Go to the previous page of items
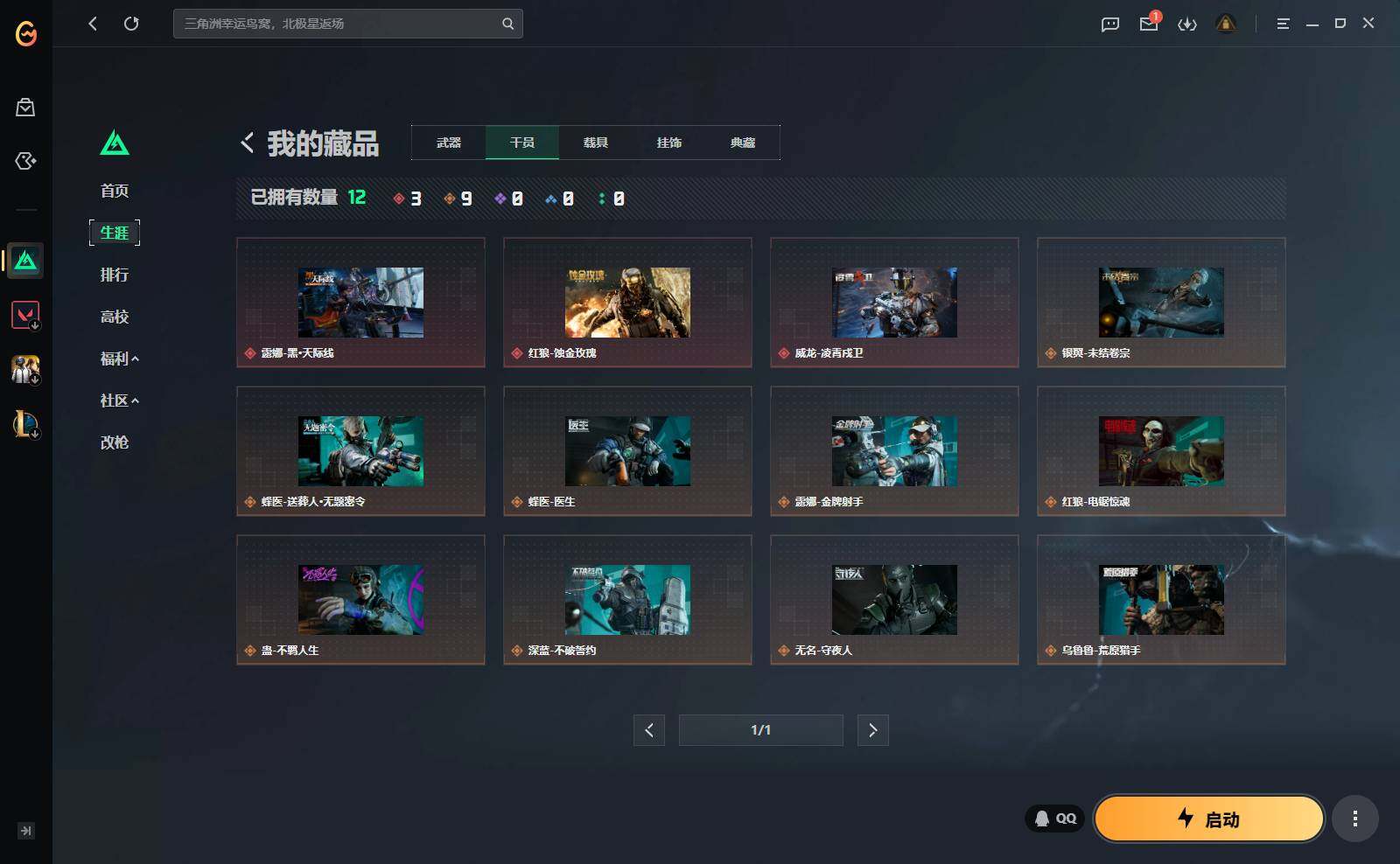 point(649,730)
